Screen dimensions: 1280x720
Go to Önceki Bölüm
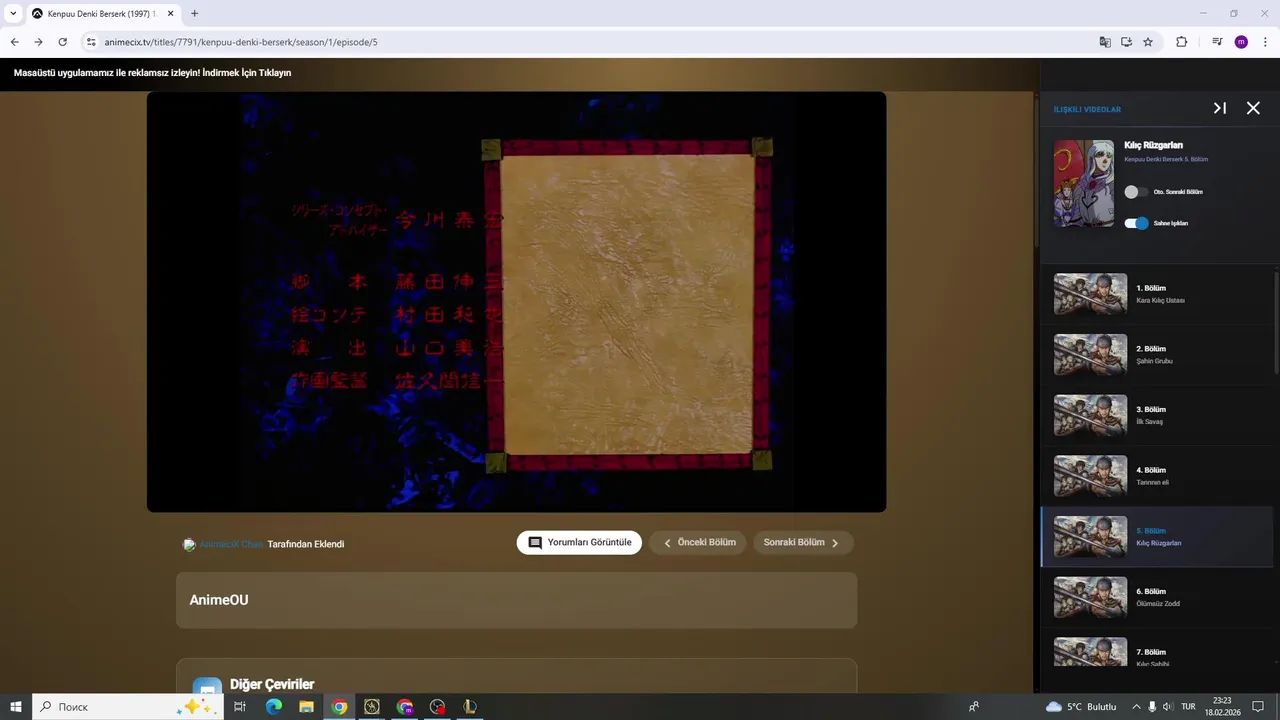pyautogui.click(x=698, y=542)
